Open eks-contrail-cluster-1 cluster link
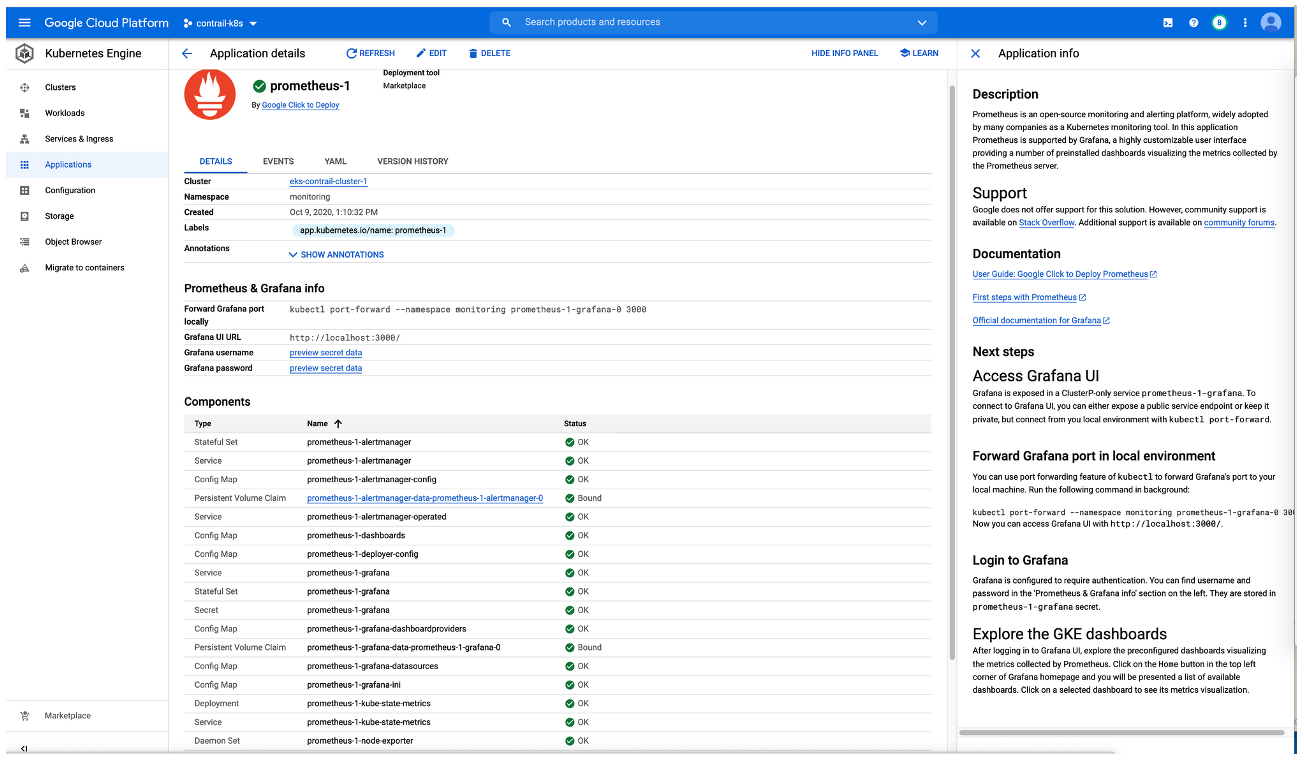Viewport: 1304px width, 764px height. tap(328, 182)
